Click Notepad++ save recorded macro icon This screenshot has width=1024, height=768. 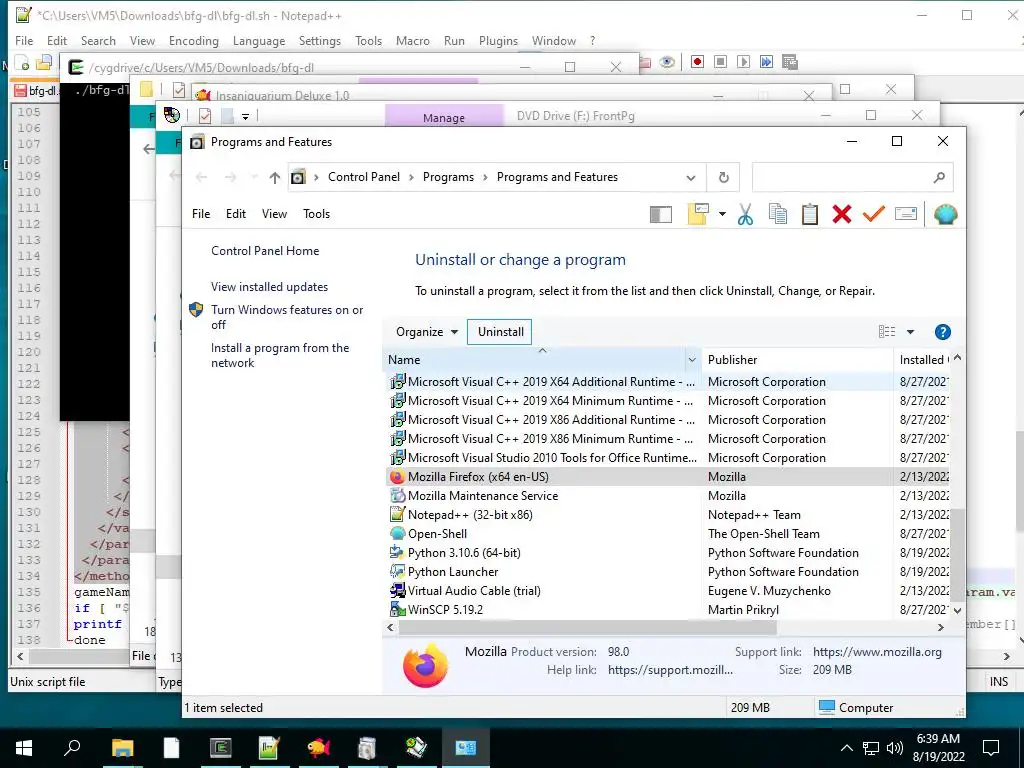(x=790, y=62)
